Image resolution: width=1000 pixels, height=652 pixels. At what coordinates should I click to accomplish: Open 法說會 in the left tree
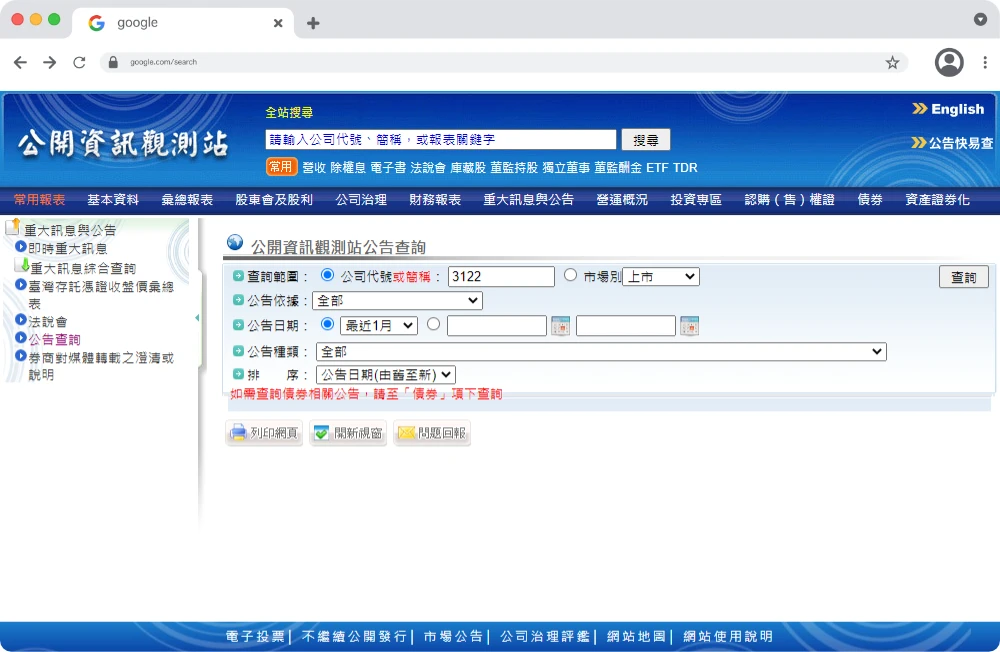pos(47,321)
